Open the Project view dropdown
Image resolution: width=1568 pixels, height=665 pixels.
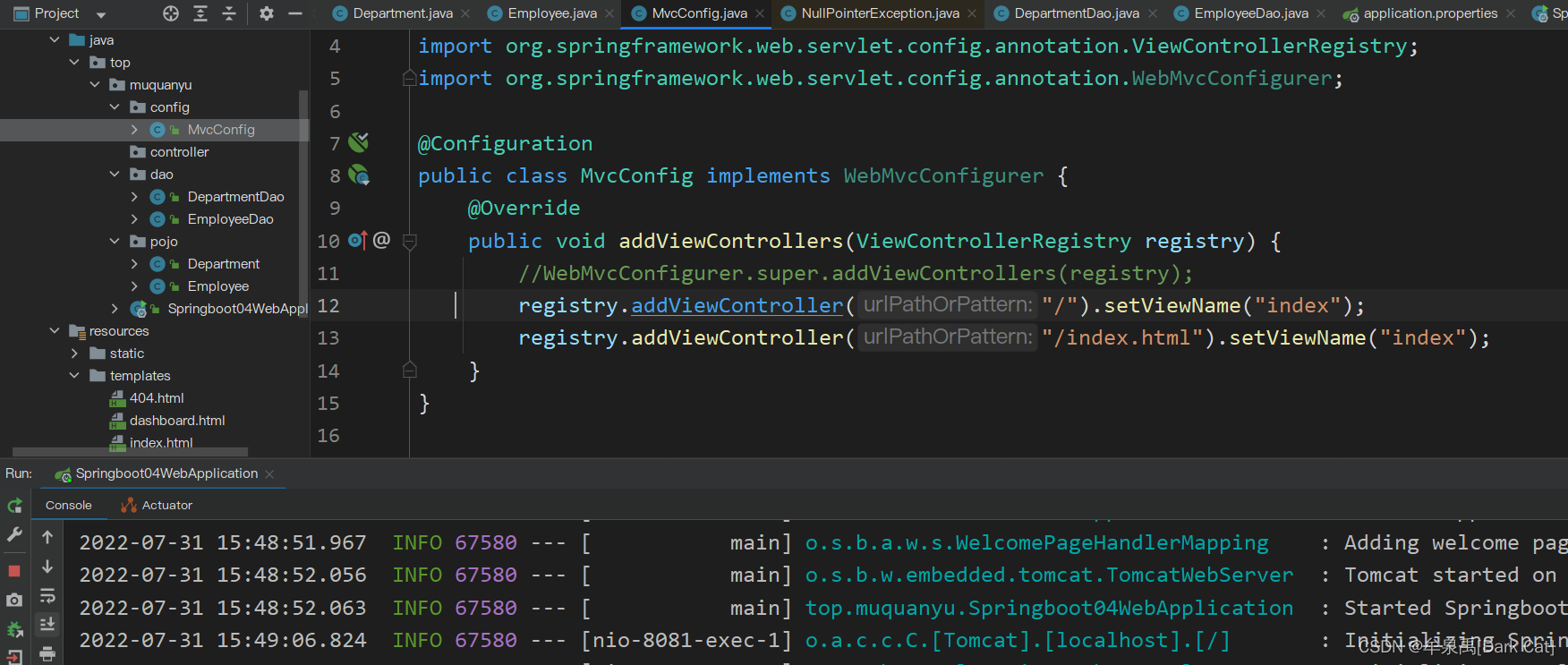[101, 14]
